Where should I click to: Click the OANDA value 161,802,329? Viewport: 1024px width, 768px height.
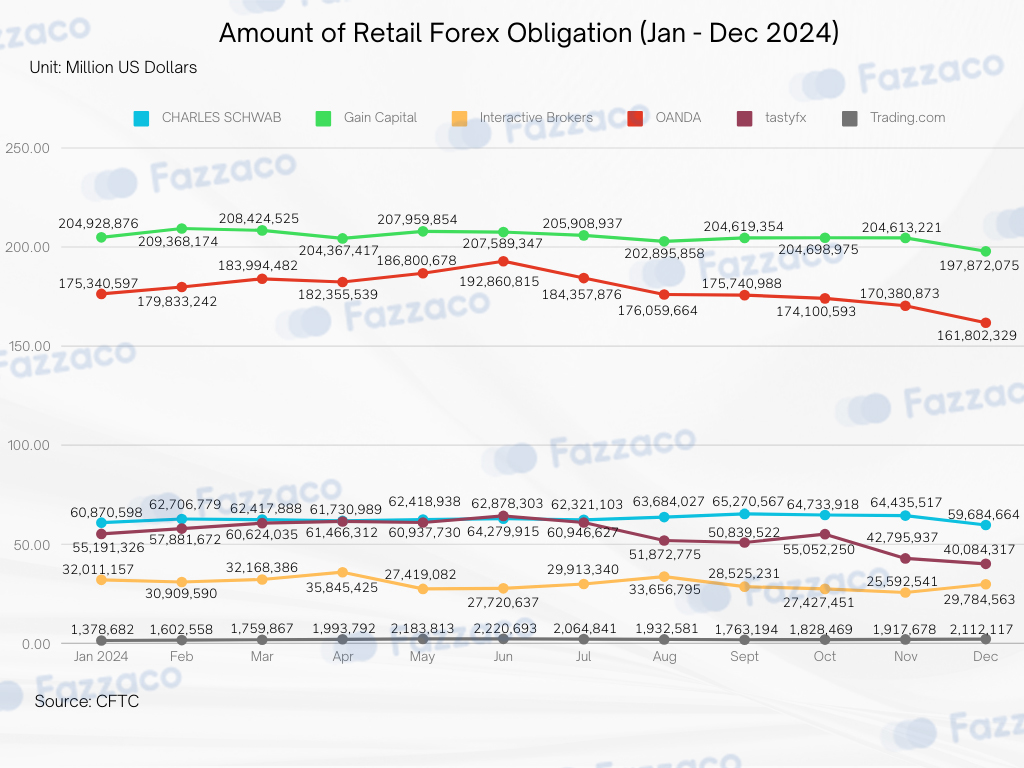pos(976,336)
